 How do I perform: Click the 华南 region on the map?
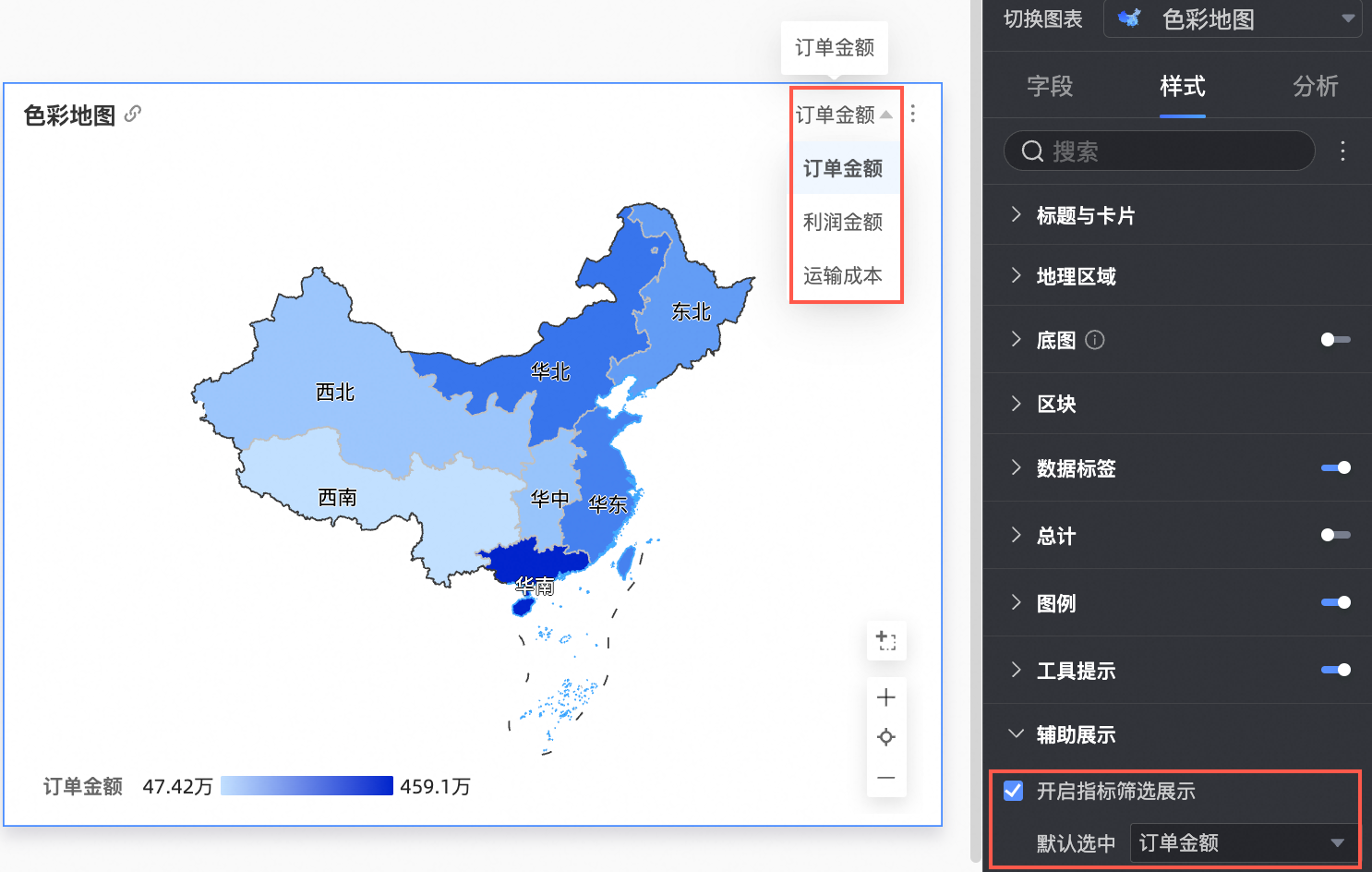pyautogui.click(x=536, y=562)
